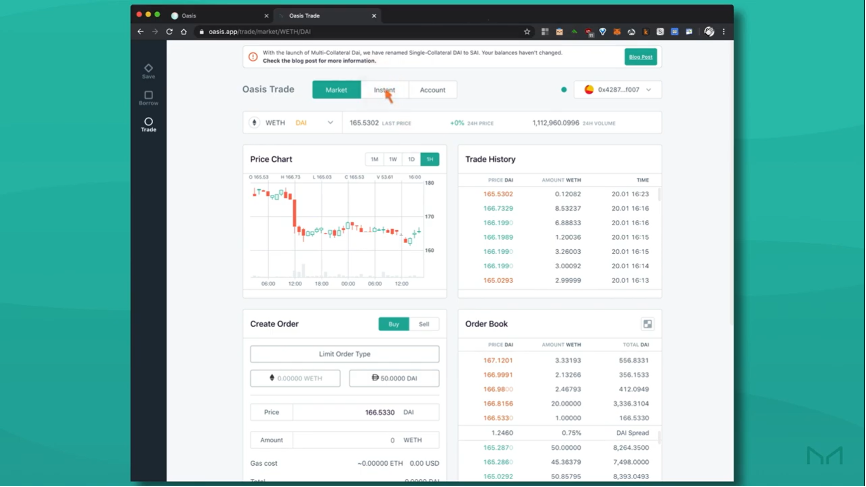Click the 0.00000 WETH balance button
Screen dimensions: 866x487
tap(295, 378)
